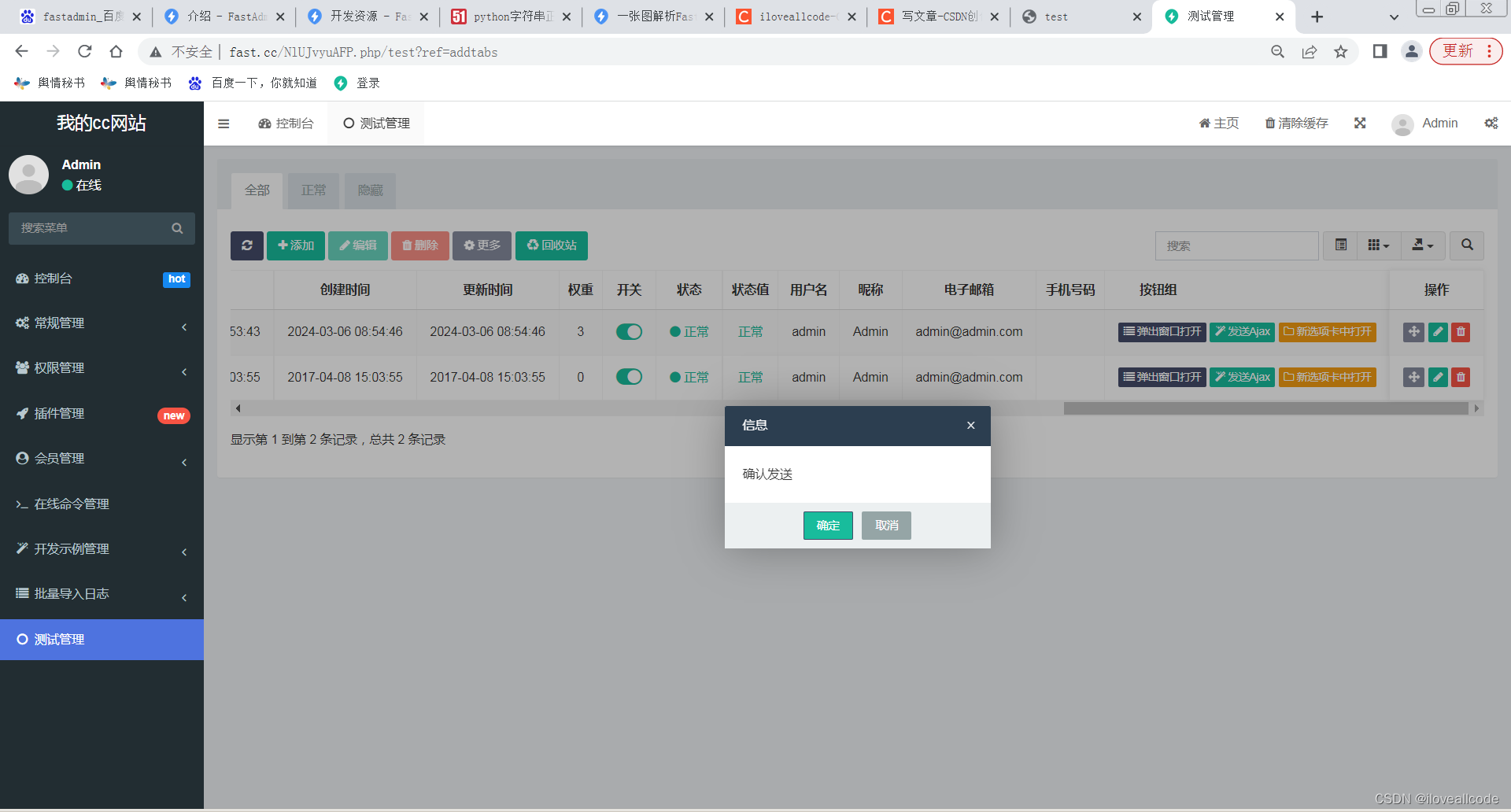This screenshot has width=1511, height=812.
Task: Click the 添加 button to add a record
Action: tap(296, 245)
